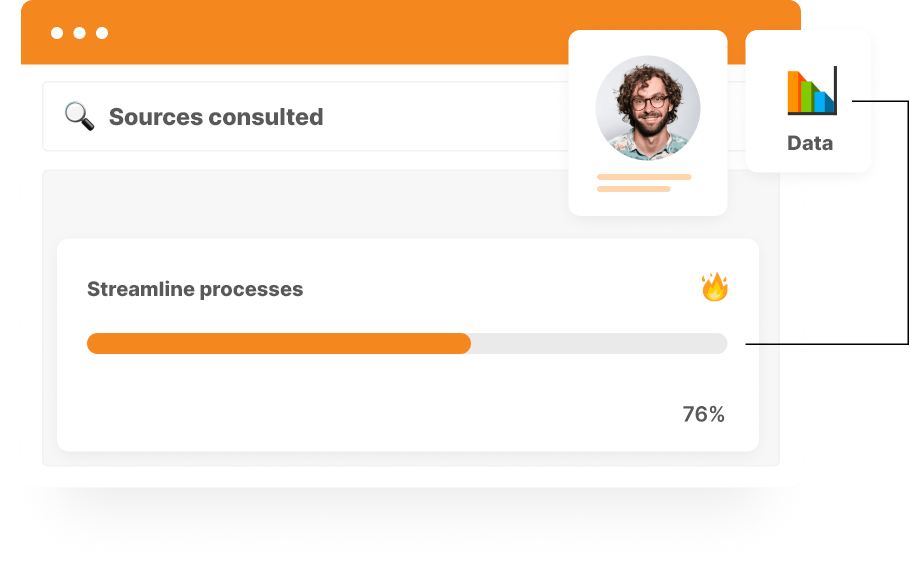Click the colorful bar chart Data icon
The image size is (910, 569).
pos(812,91)
